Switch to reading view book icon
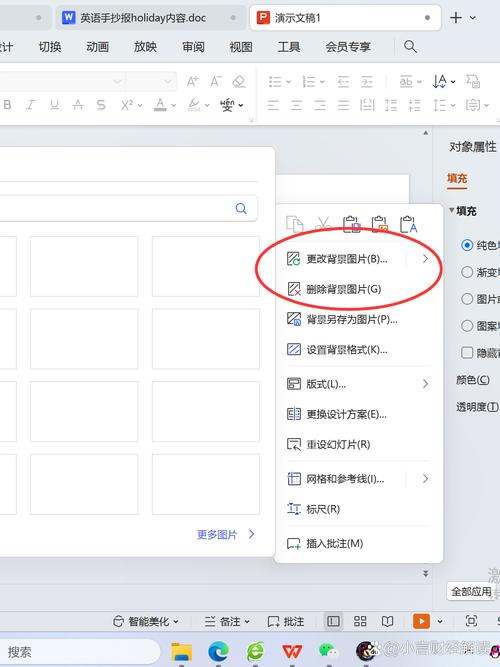This screenshot has height=667, width=500. click(387, 621)
